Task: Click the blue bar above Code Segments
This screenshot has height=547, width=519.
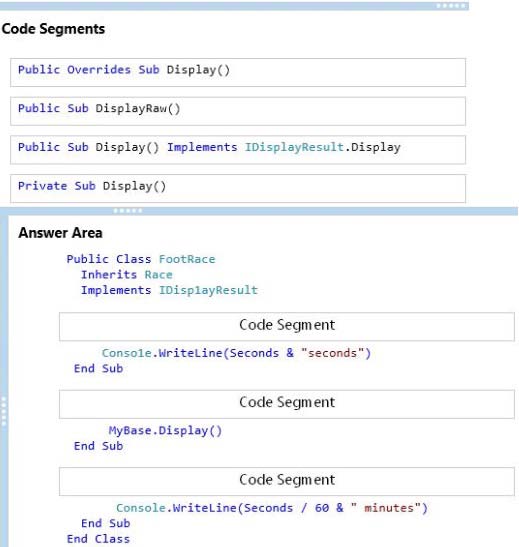Action: pos(234,6)
